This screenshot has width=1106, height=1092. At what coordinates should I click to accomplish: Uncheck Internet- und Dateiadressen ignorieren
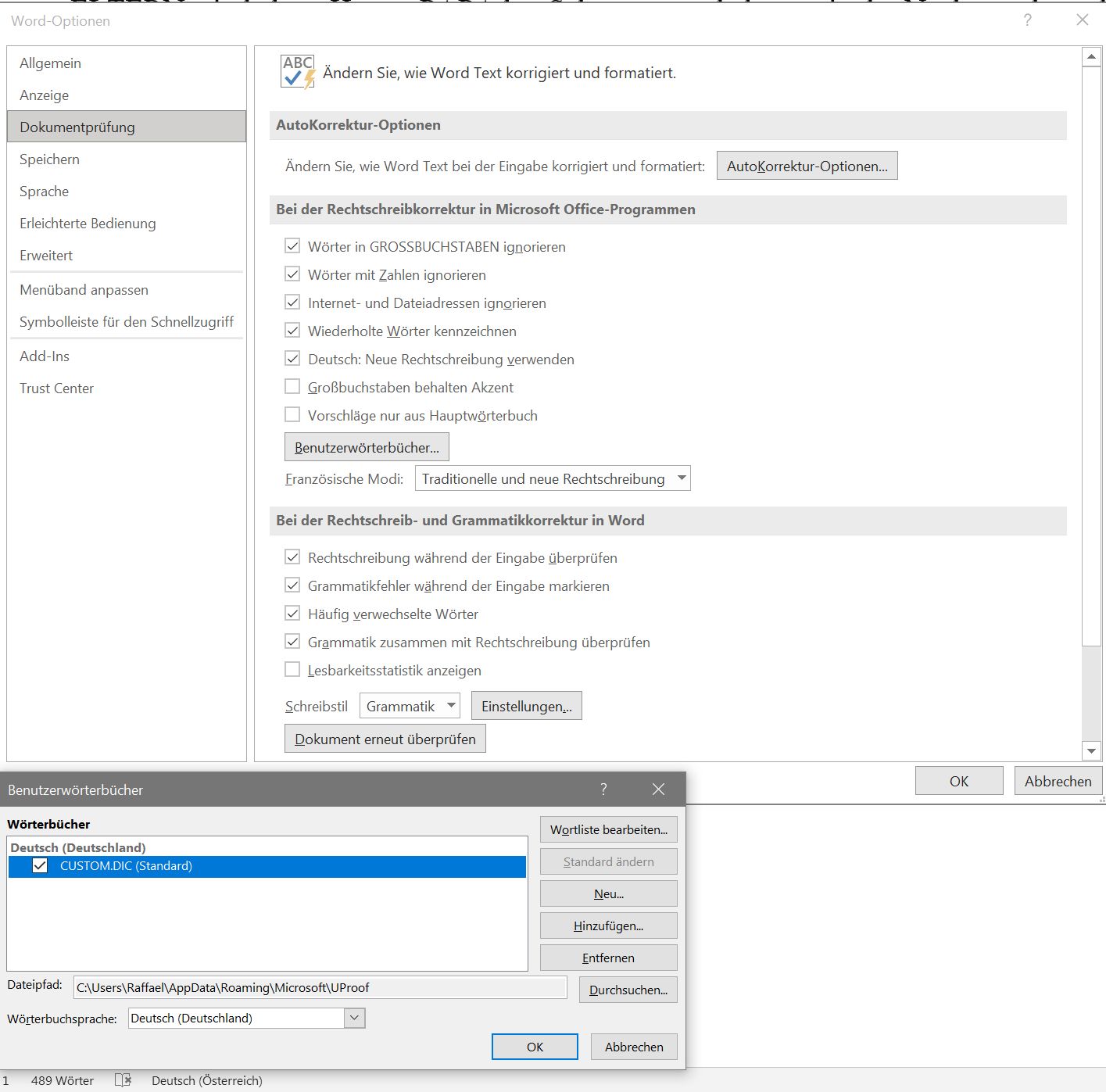pos(292,303)
